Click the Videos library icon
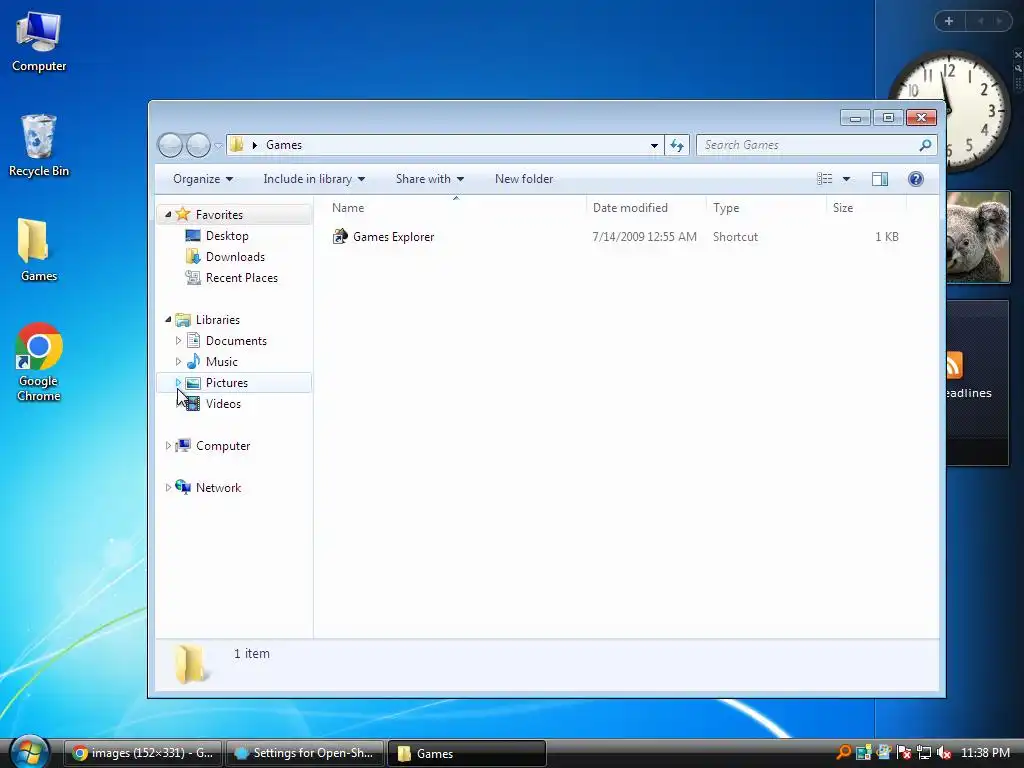Screen dimensions: 1024x768 (x=193, y=404)
